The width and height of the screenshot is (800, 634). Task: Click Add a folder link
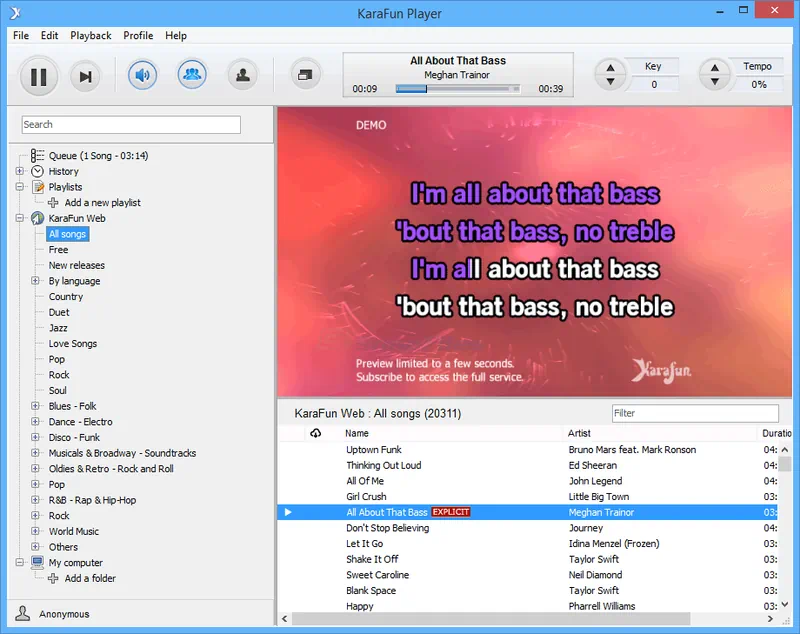[90, 578]
